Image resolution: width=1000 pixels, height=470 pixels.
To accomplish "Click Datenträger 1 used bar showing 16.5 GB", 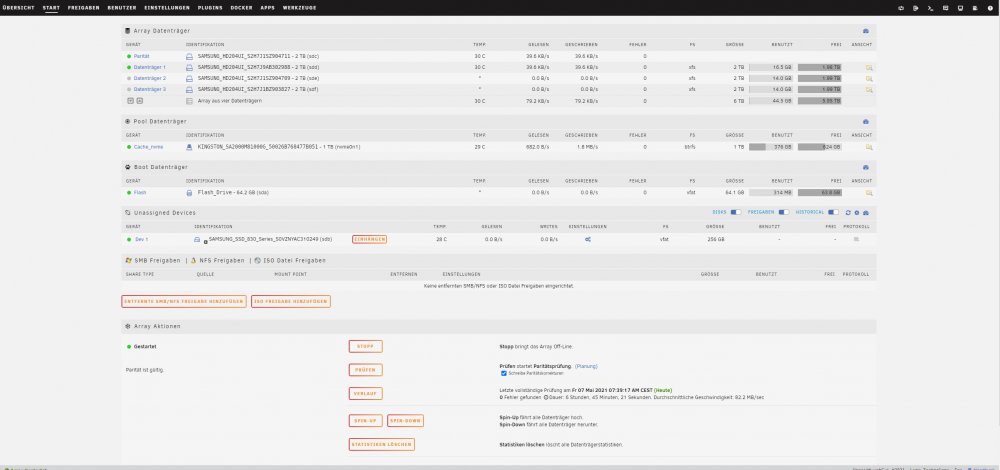I will point(771,67).
